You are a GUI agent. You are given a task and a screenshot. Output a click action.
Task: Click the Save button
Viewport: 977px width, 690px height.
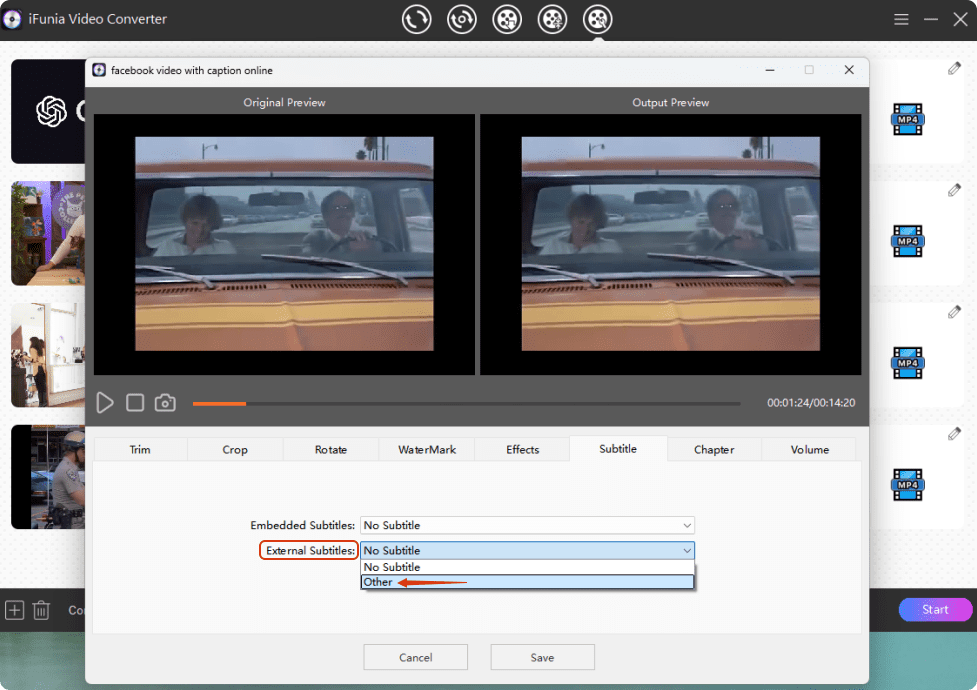542,657
